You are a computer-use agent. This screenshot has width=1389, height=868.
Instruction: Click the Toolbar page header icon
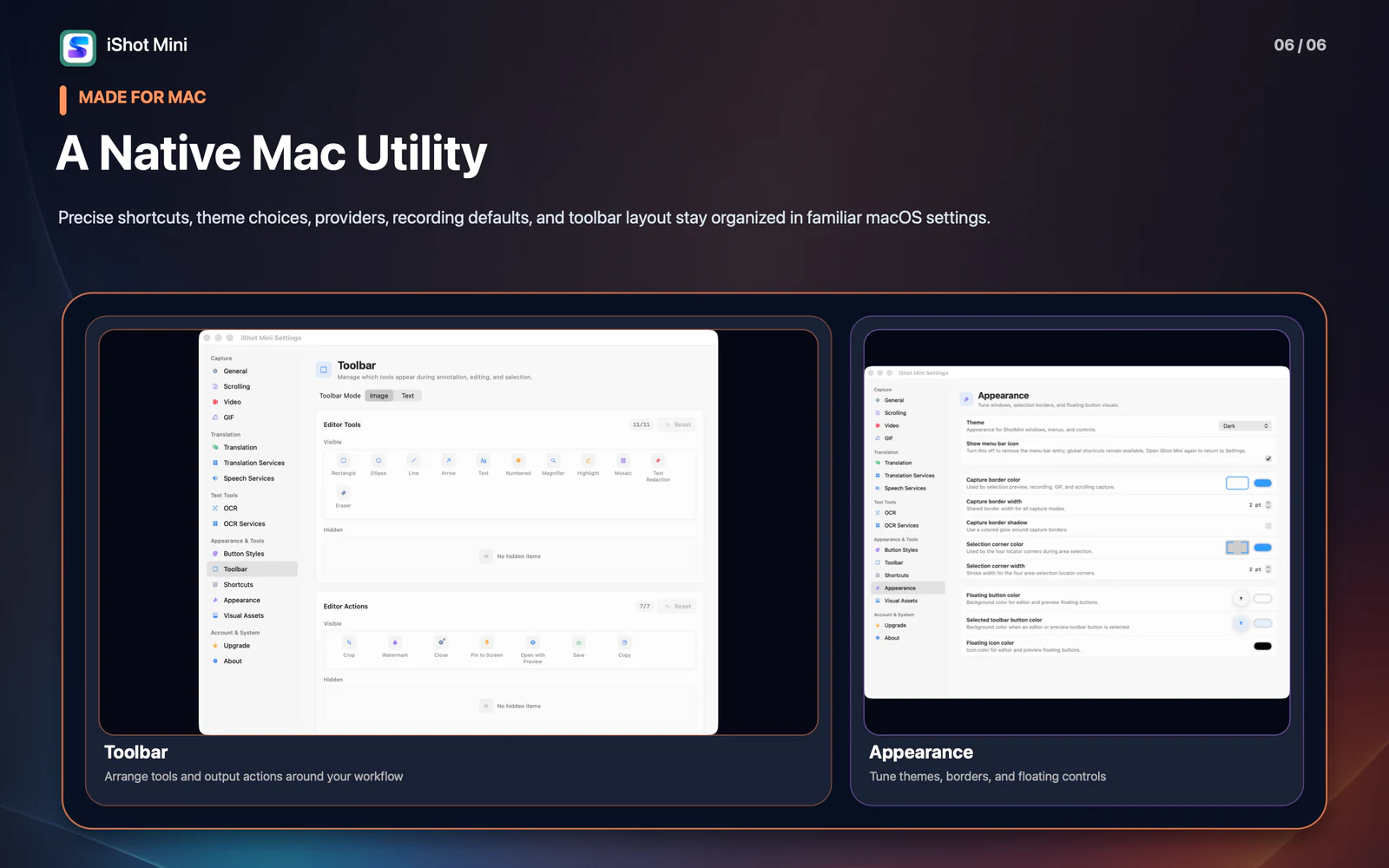324,370
